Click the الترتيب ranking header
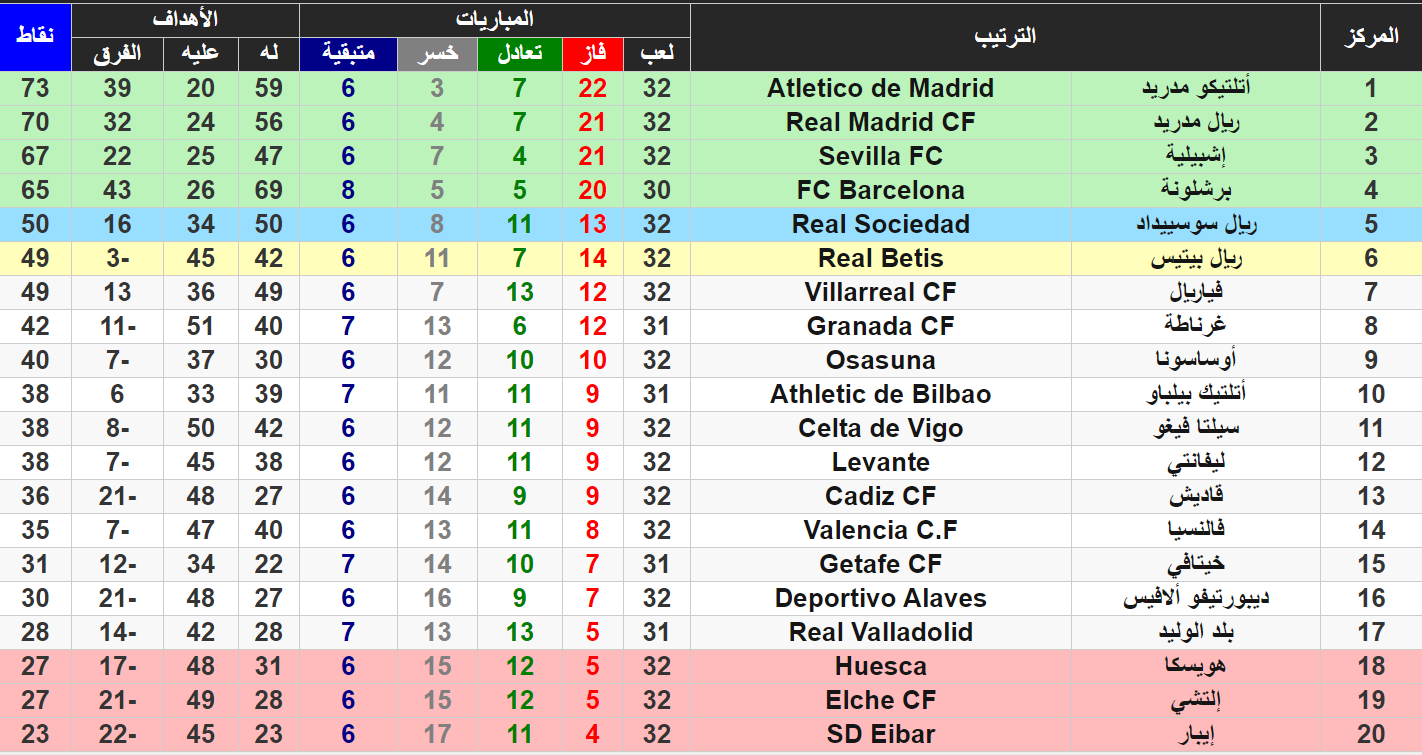Viewport: 1422px width, 755px height. click(1005, 36)
